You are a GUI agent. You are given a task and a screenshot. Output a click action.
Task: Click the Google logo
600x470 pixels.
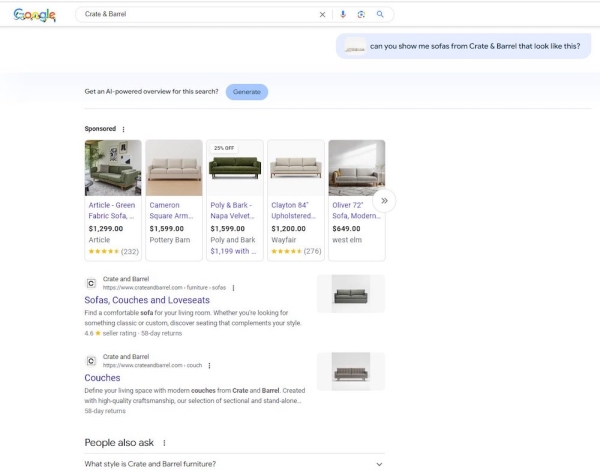tap(35, 15)
